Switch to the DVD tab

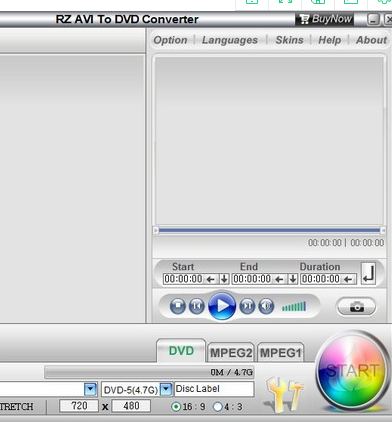tap(181, 351)
